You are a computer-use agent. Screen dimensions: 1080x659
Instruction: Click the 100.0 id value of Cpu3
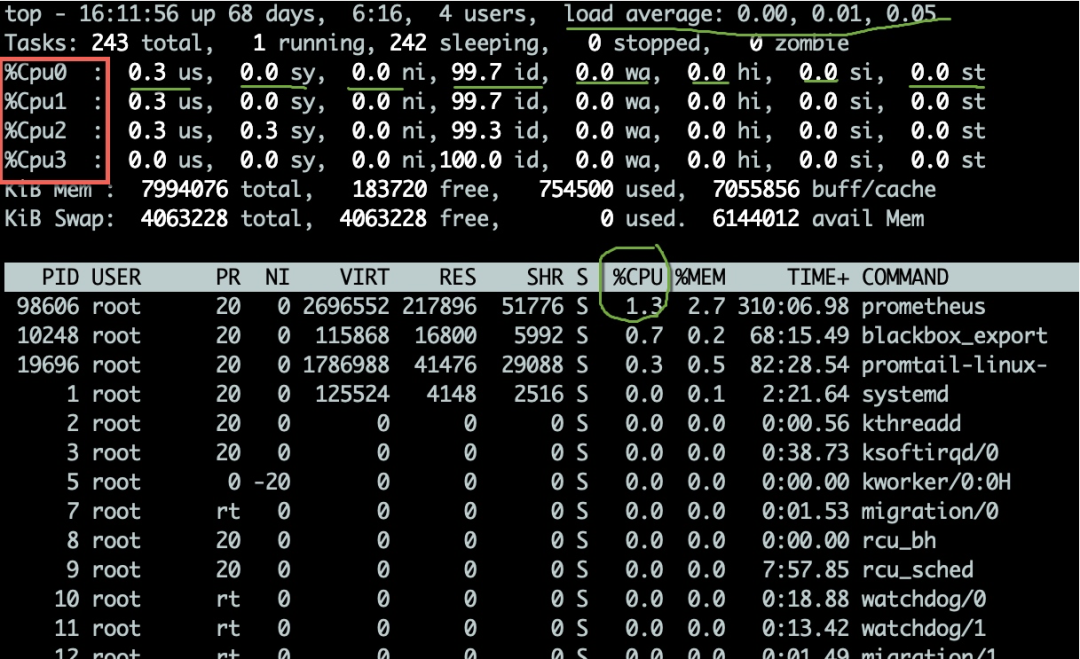(470, 160)
